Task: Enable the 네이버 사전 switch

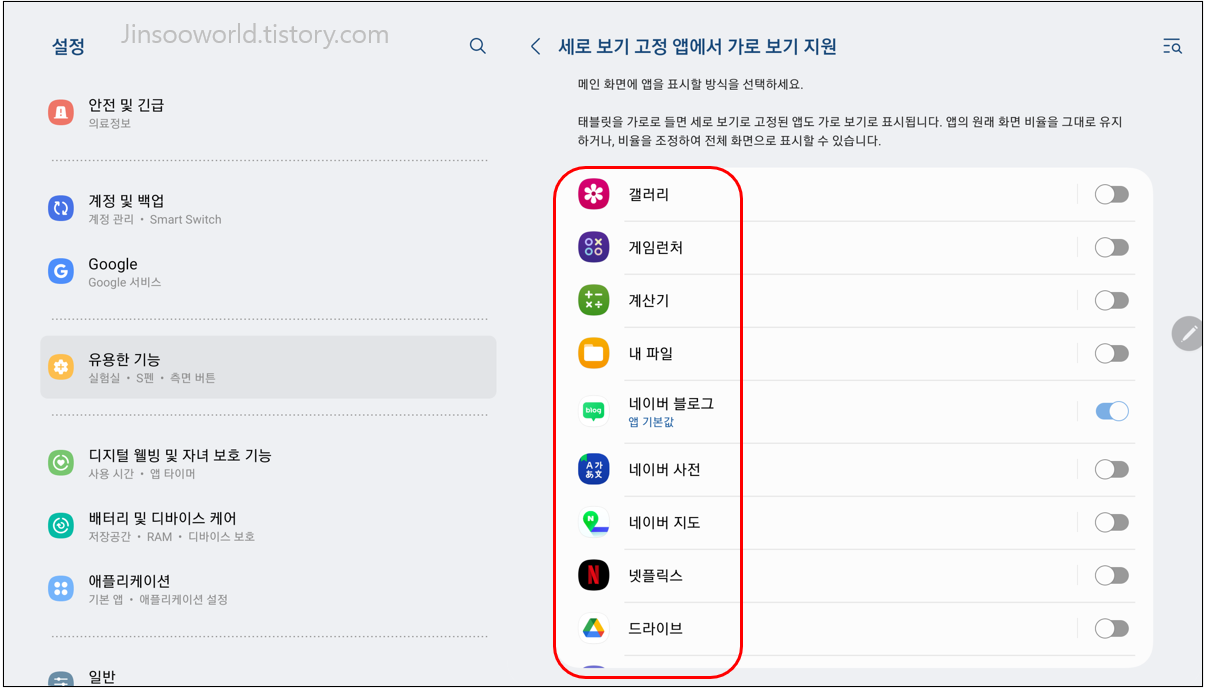Action: 1111,469
